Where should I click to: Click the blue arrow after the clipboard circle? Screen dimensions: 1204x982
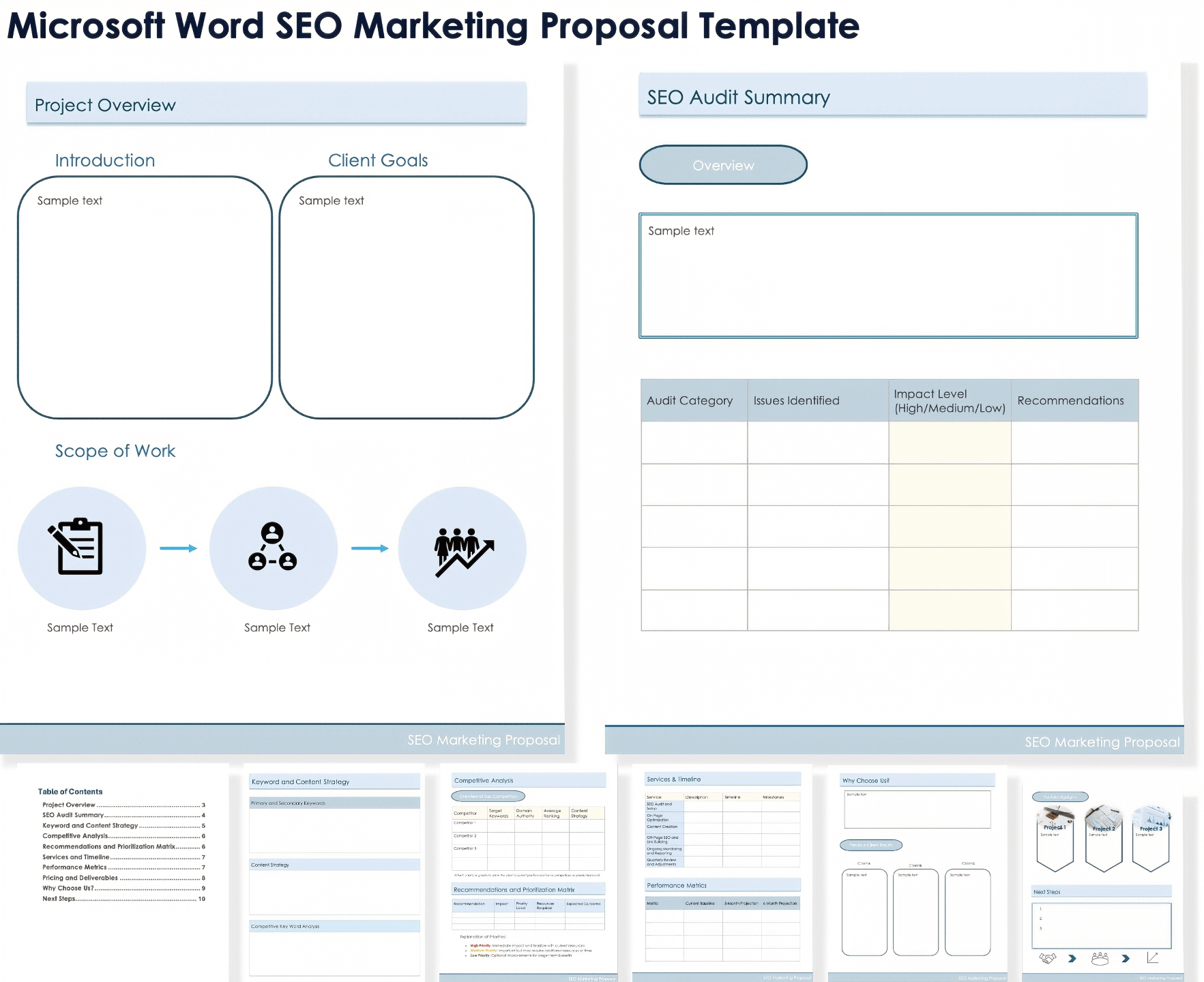(x=178, y=548)
